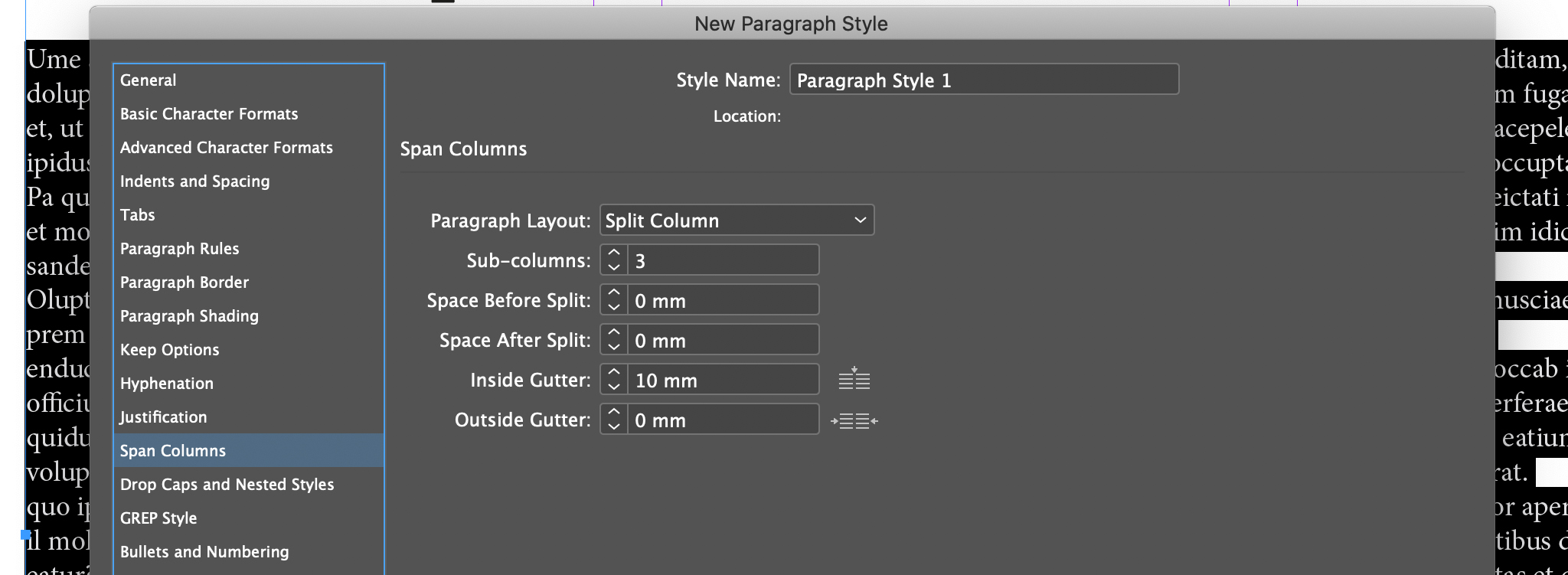Open Bullets and Numbering settings

[x=204, y=552]
